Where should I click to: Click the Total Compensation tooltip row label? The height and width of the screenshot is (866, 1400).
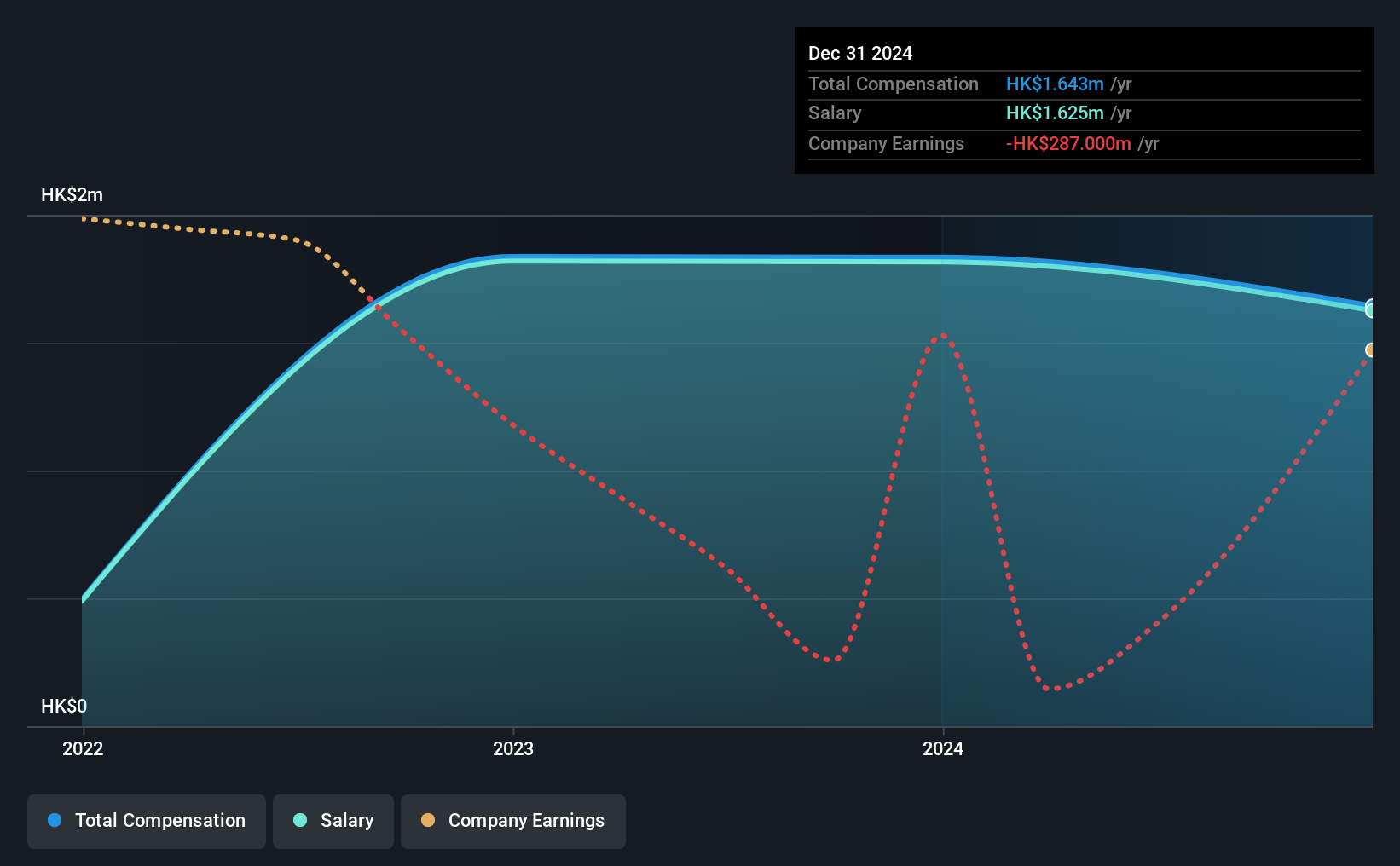coord(894,84)
